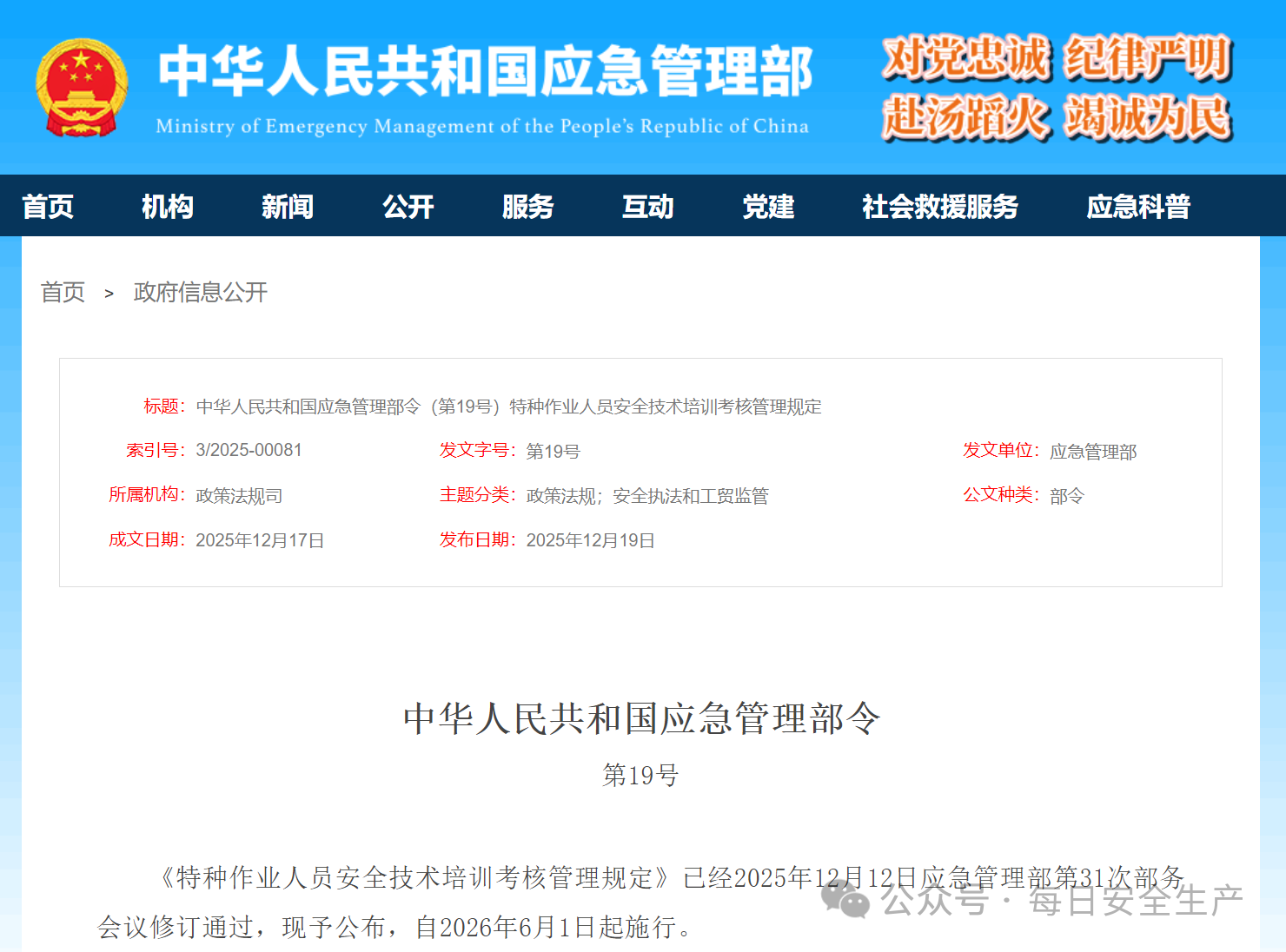
Task: Open the 公开 section
Action: point(408,206)
